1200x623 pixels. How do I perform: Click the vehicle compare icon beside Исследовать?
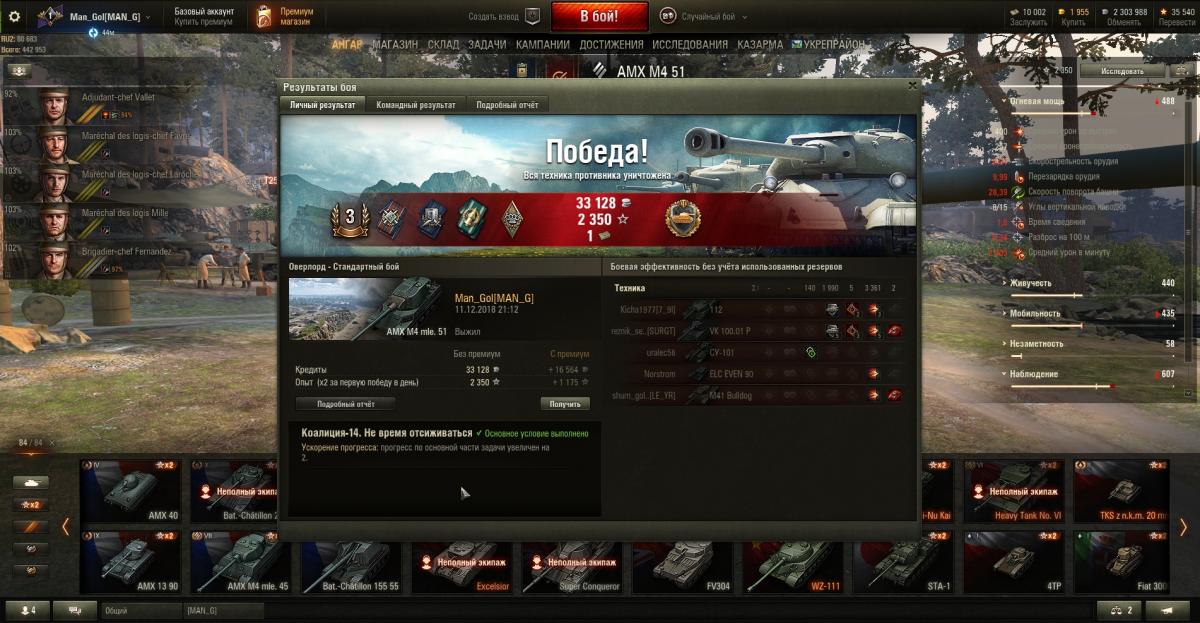click(x=1182, y=71)
